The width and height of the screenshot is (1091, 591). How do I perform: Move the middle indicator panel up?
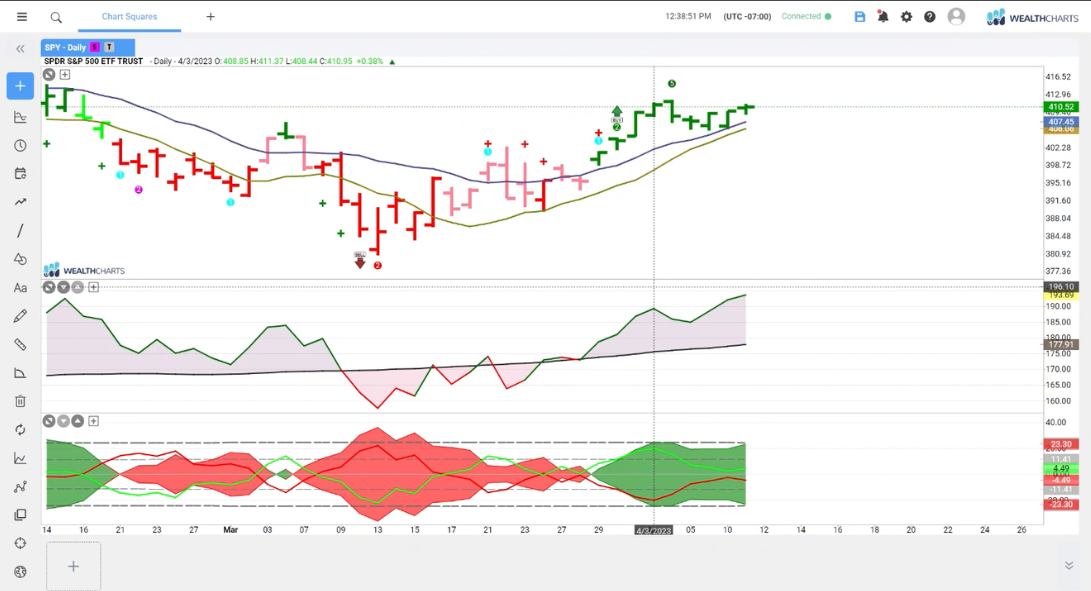[77, 287]
